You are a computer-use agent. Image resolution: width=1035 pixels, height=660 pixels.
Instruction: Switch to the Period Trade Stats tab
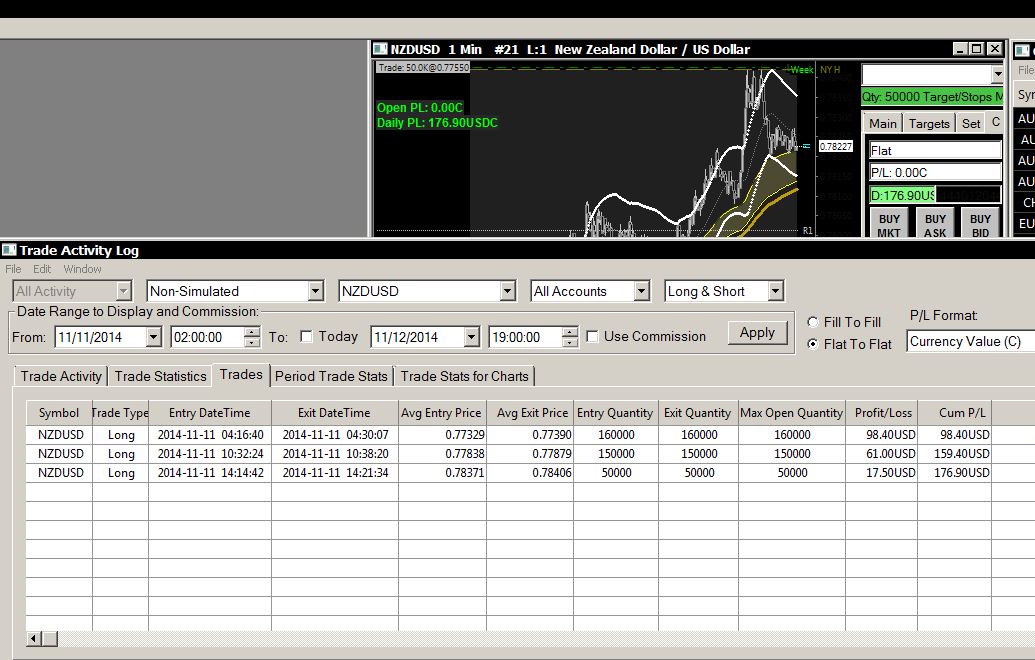pyautogui.click(x=331, y=376)
